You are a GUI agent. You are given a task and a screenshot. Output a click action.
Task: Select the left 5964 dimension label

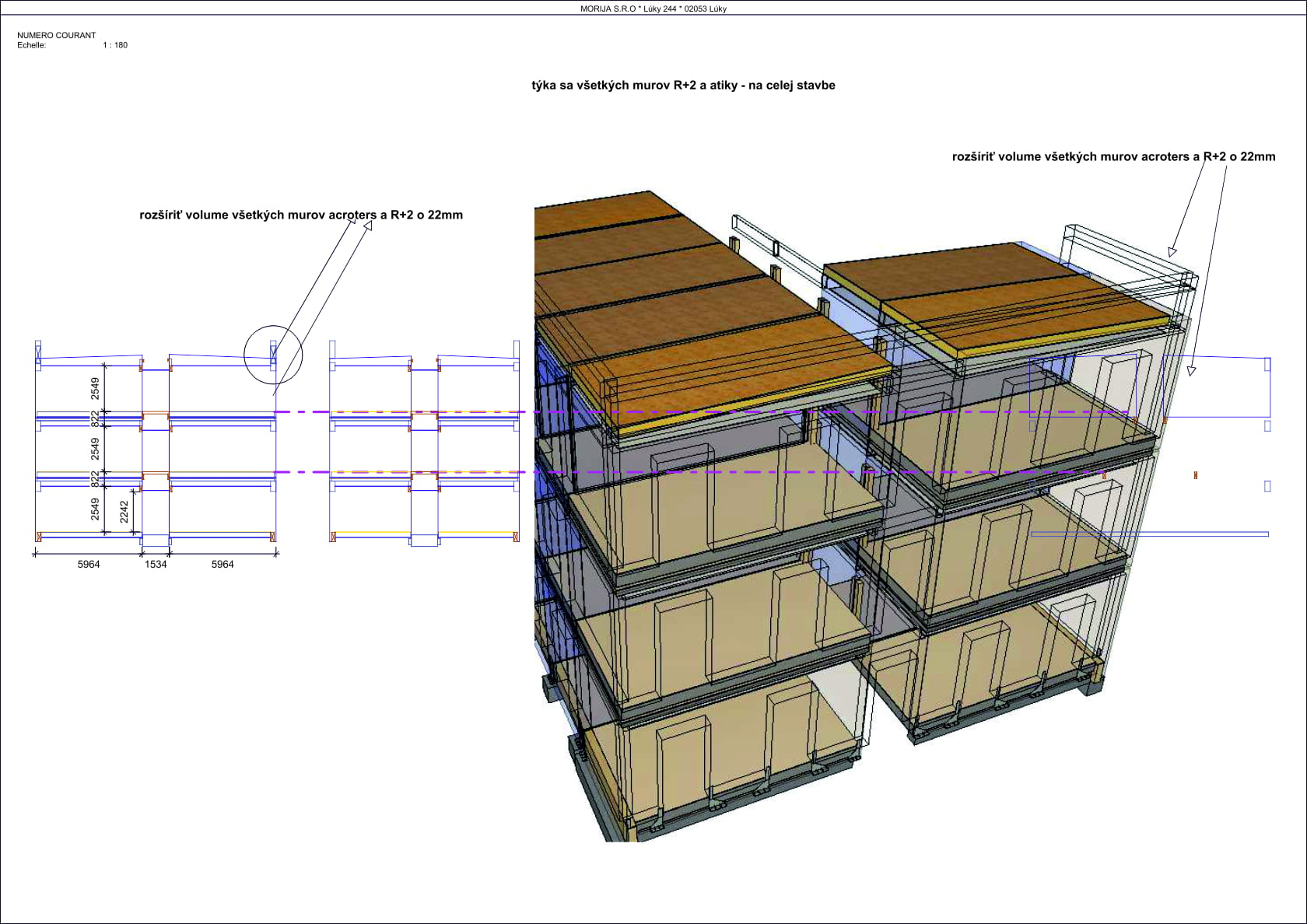pyautogui.click(x=89, y=564)
